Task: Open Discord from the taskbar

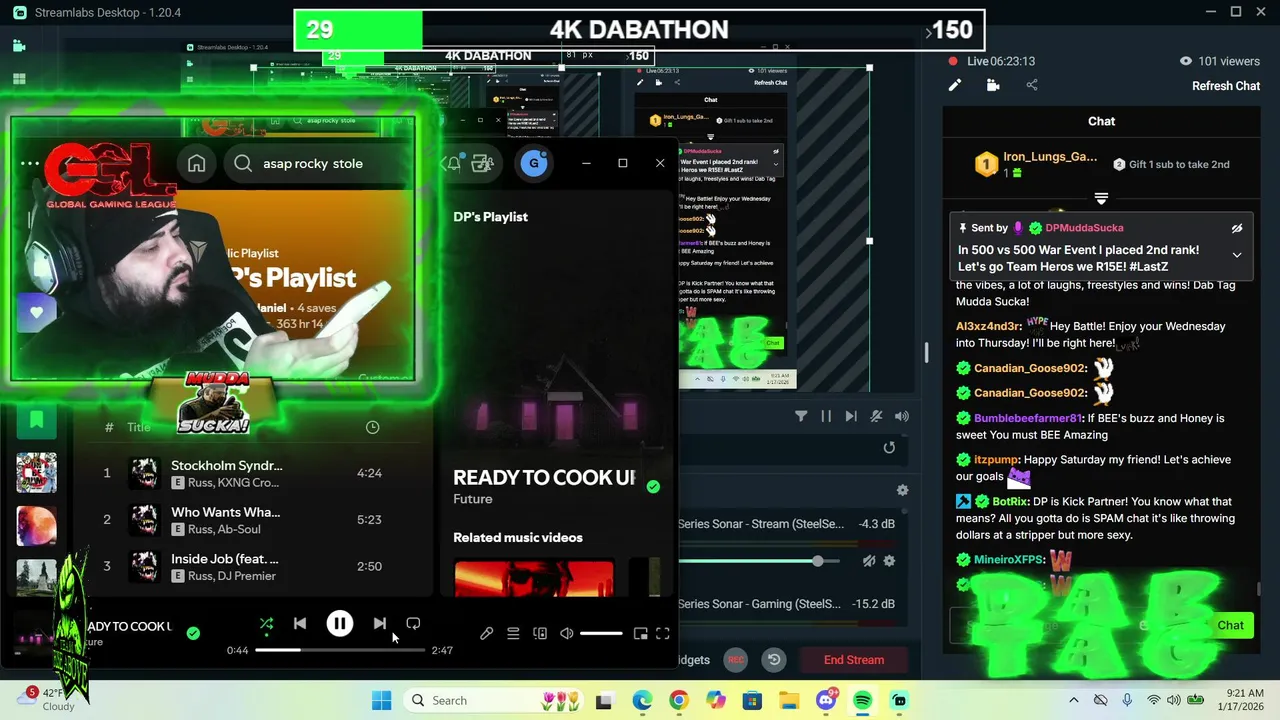Action: pos(826,700)
